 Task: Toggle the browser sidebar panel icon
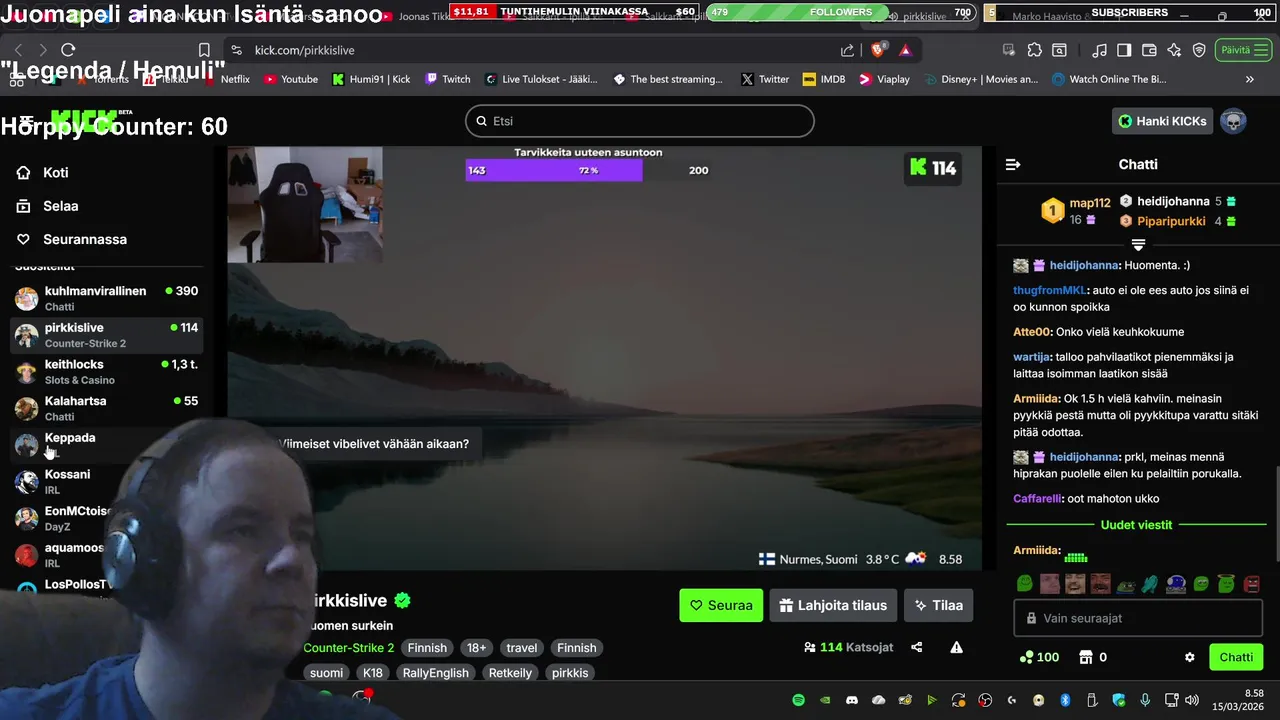click(1124, 50)
